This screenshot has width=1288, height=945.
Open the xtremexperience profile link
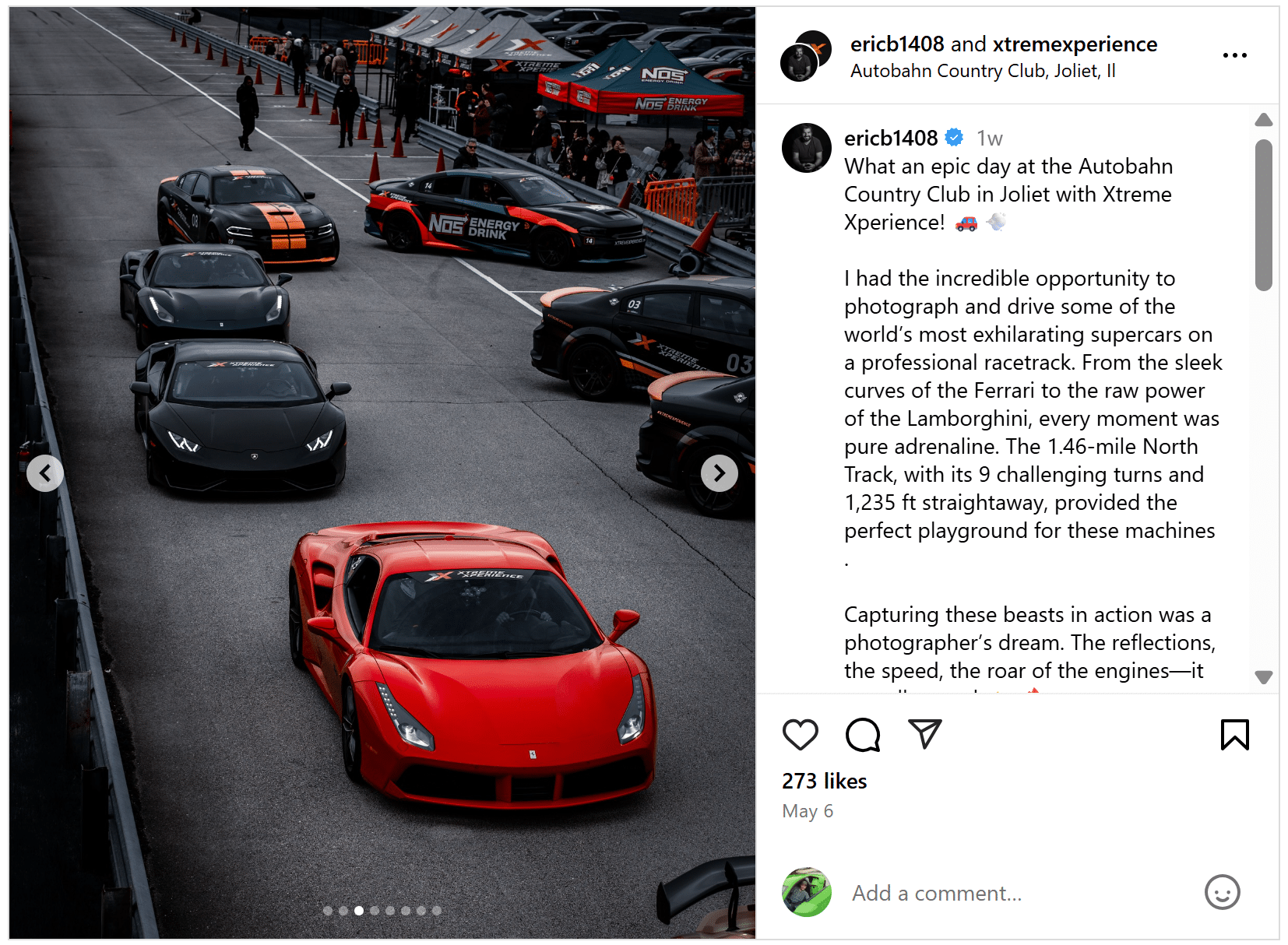click(1075, 44)
